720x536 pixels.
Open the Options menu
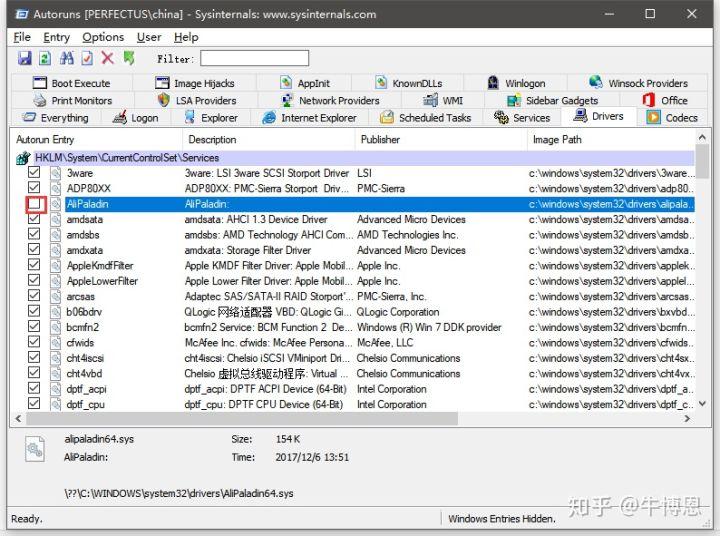coord(103,37)
